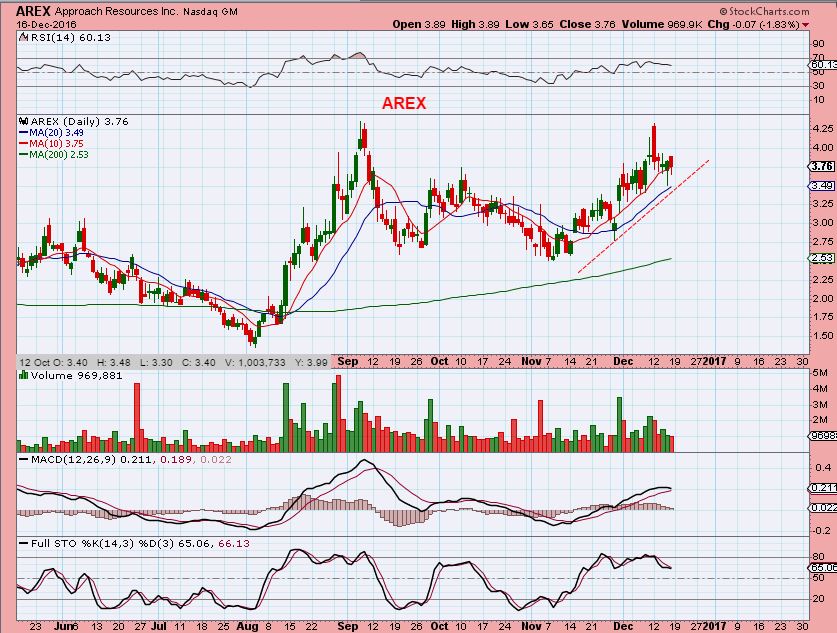The image size is (837, 633).
Task: Click the Low 3.65 value
Action: click(x=530, y=25)
